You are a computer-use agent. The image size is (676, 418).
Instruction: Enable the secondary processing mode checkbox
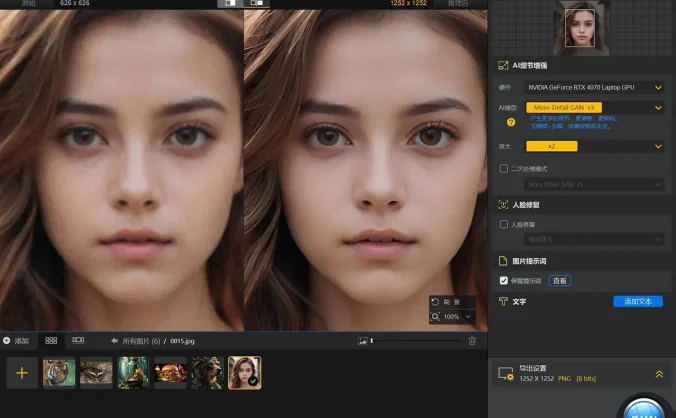click(504, 168)
